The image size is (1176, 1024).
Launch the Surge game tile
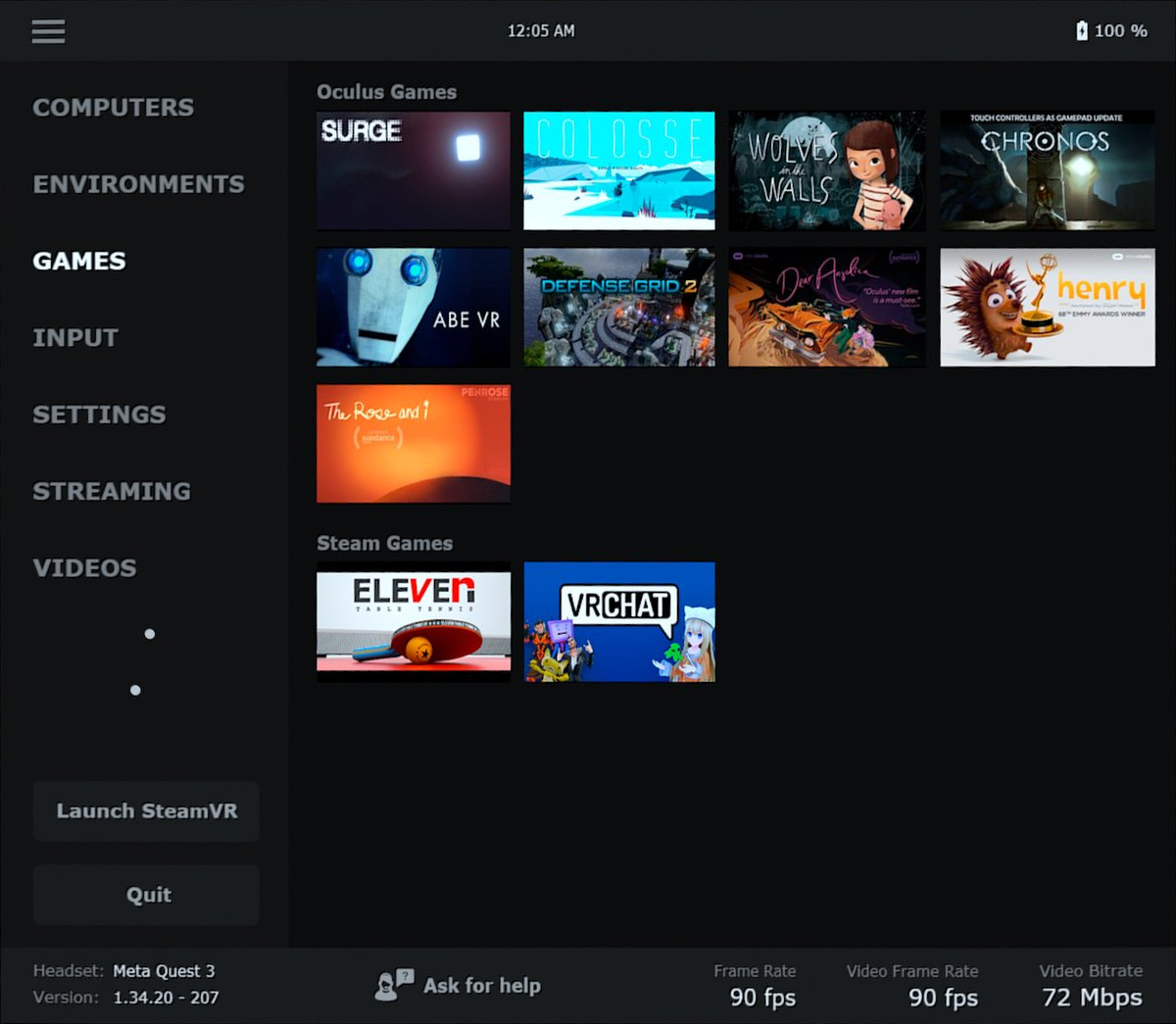click(x=414, y=171)
